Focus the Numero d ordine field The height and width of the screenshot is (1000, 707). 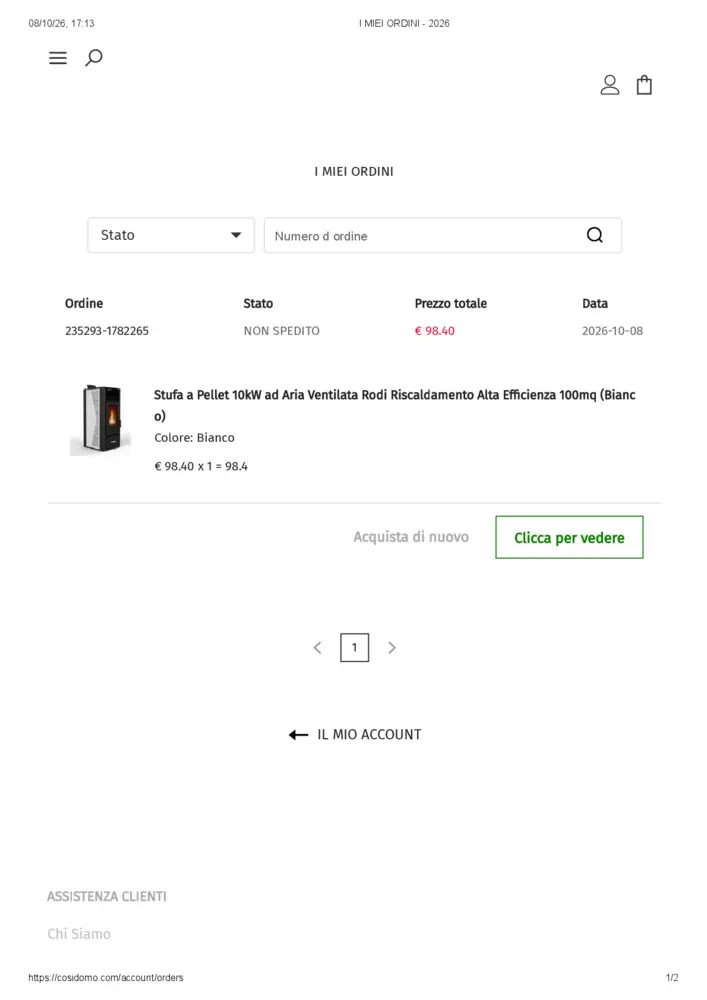(442, 235)
